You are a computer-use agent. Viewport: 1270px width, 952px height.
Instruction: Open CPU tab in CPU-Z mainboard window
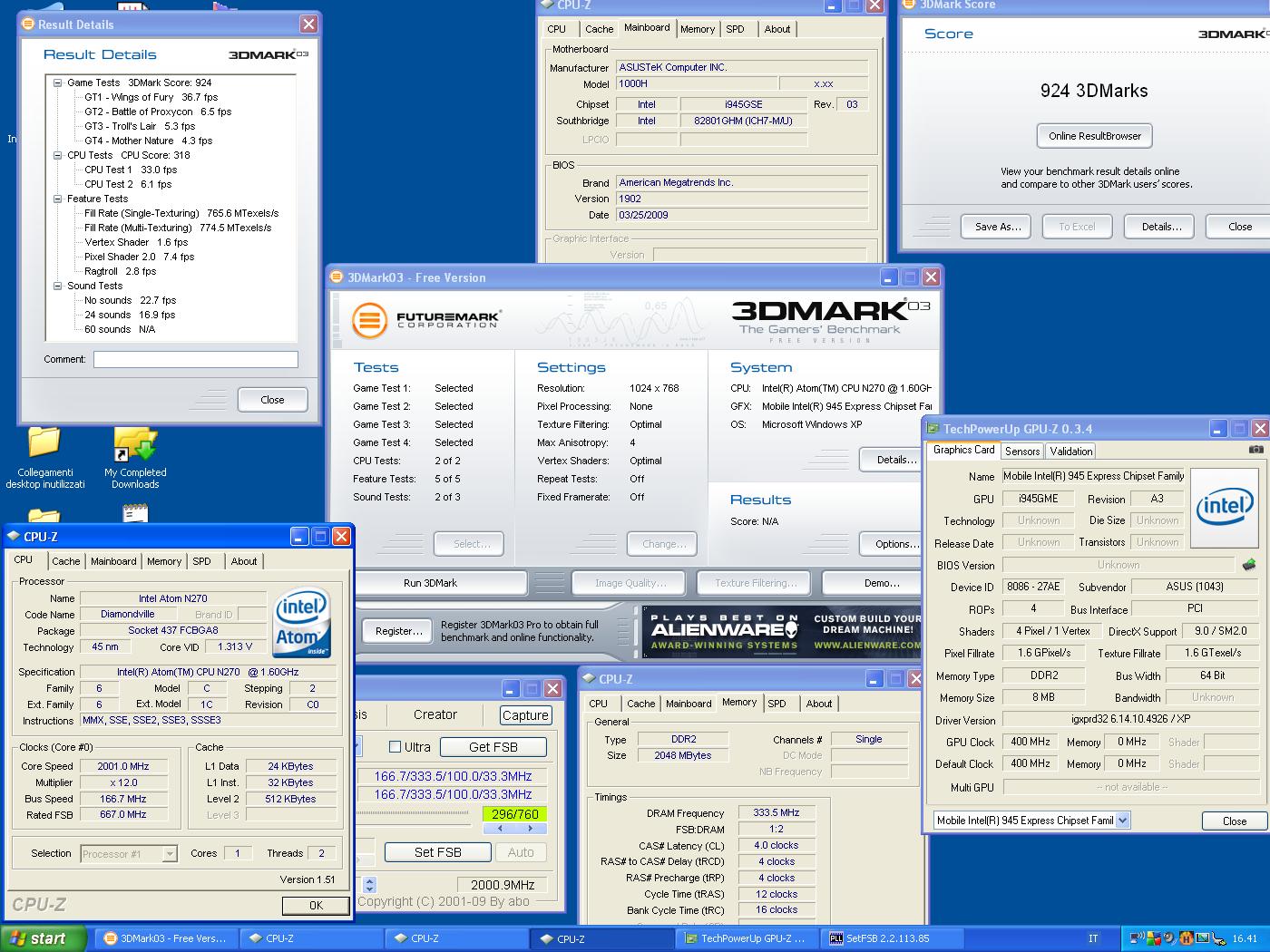tap(557, 29)
